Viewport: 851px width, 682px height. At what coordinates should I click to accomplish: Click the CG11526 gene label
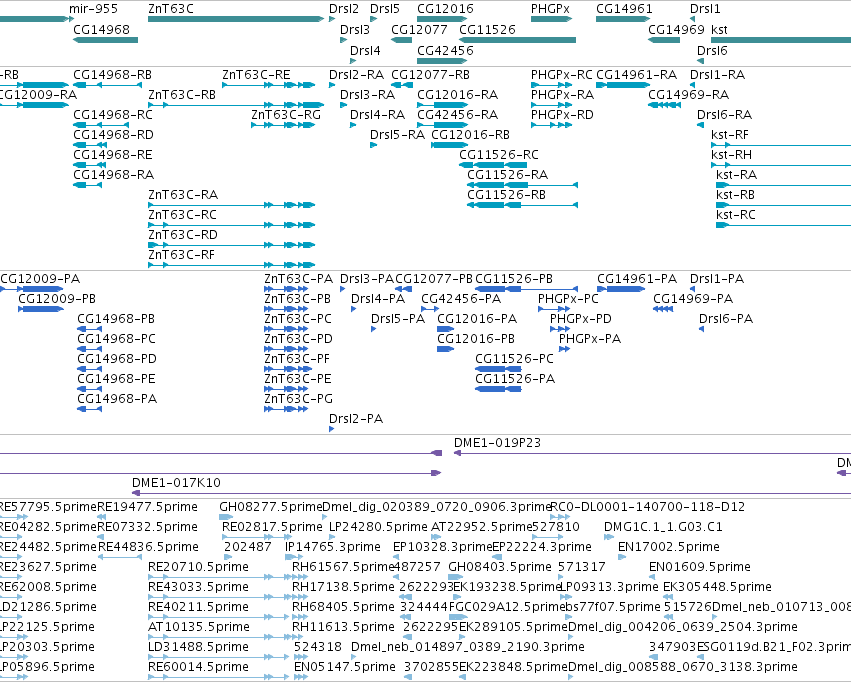pyautogui.click(x=487, y=29)
